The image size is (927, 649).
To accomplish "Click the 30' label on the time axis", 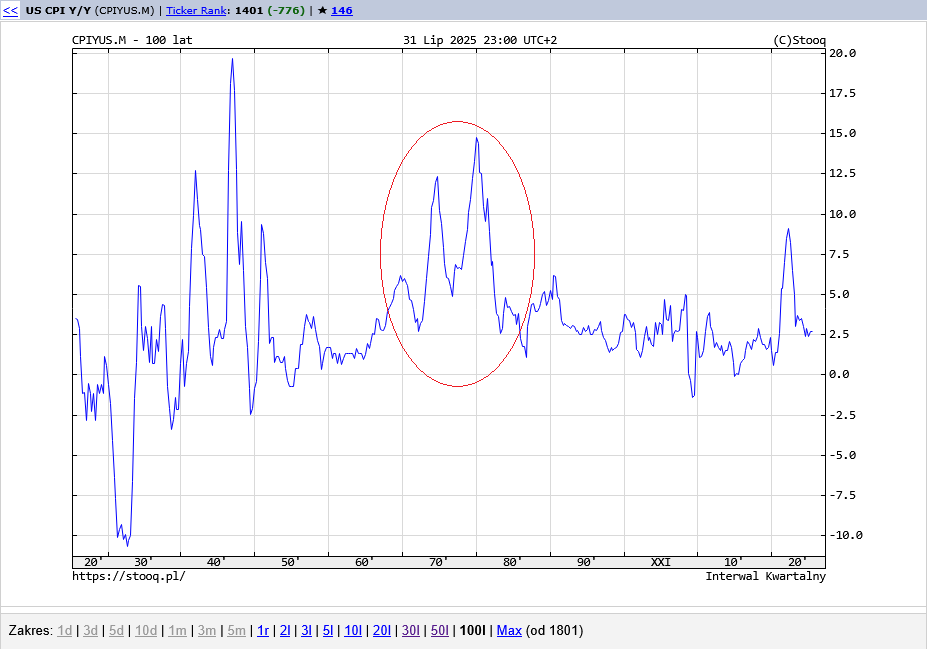I will point(142,562).
